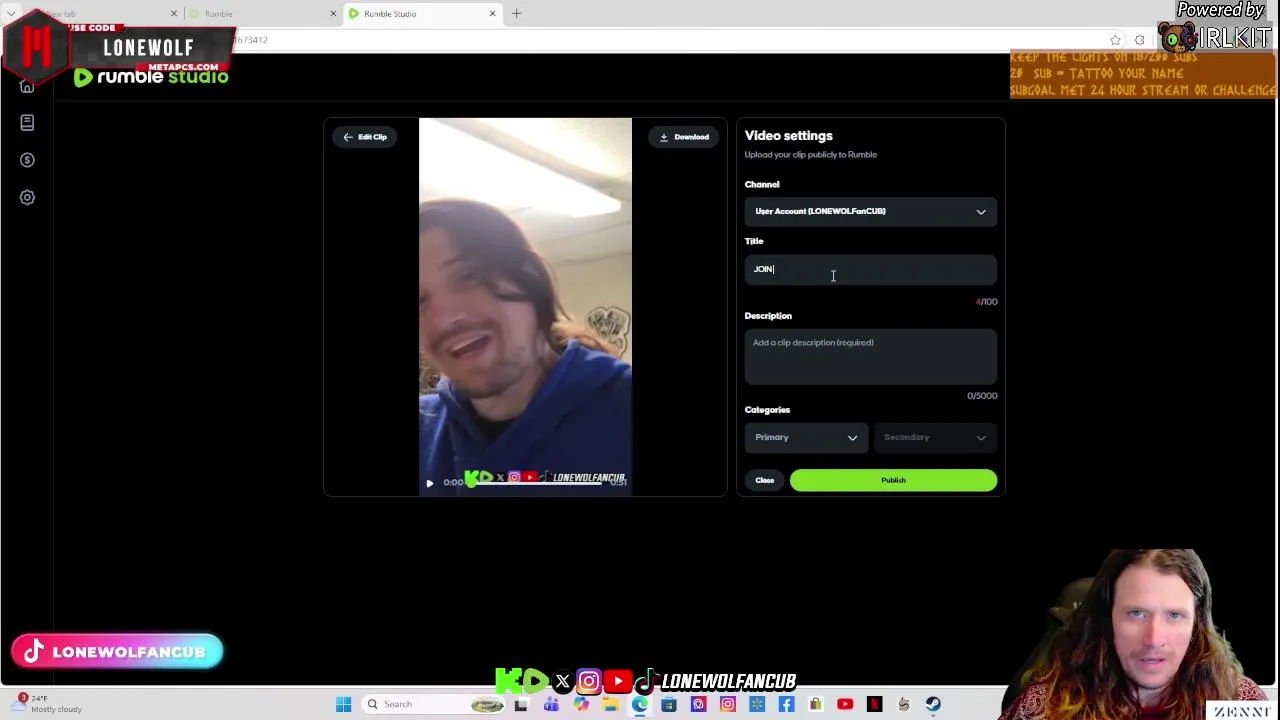Open Task View on taskbar
This screenshot has height=720, width=1280.
(x=521, y=705)
